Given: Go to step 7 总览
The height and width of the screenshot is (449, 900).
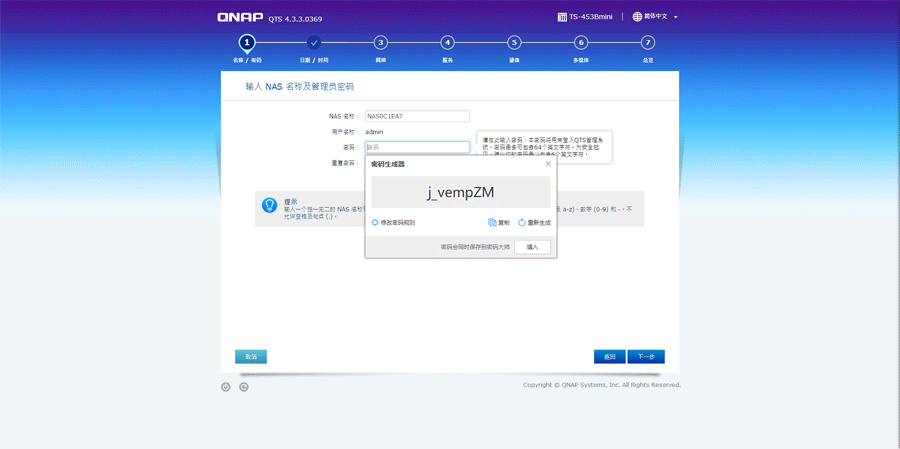Looking at the screenshot, I should [x=648, y=43].
